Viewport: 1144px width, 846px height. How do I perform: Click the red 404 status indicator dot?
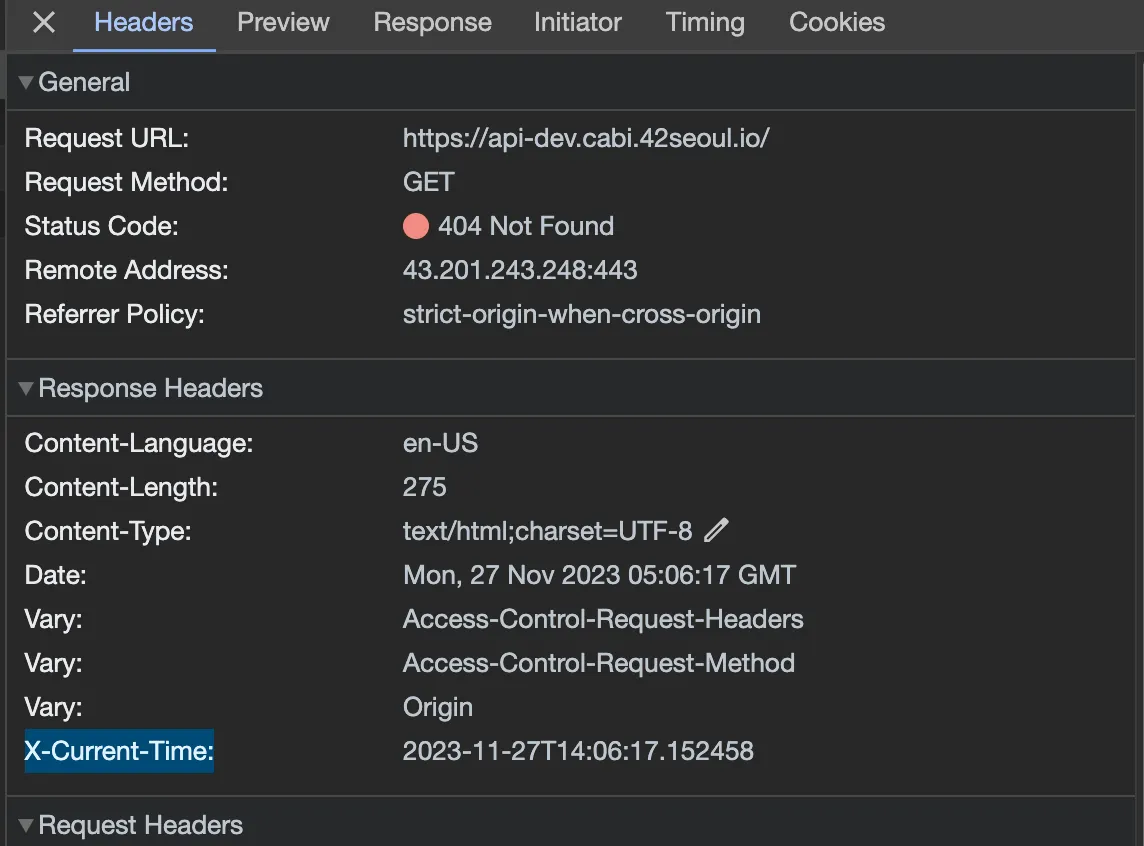416,227
